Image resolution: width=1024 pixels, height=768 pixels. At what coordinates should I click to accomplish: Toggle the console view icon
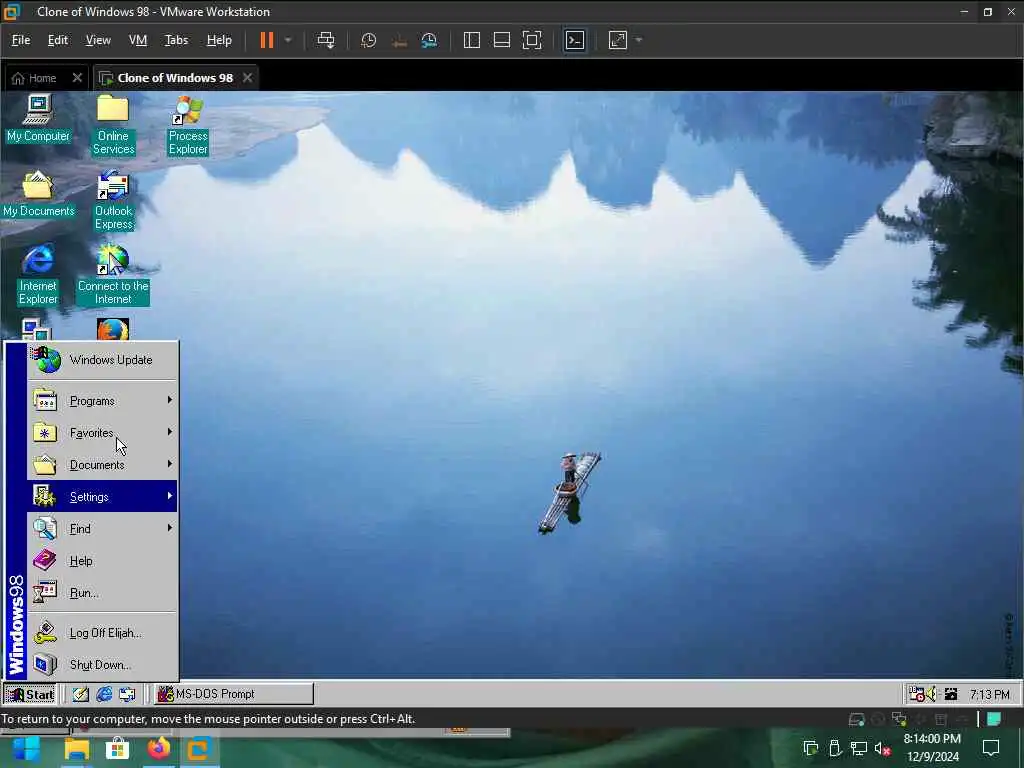(575, 40)
